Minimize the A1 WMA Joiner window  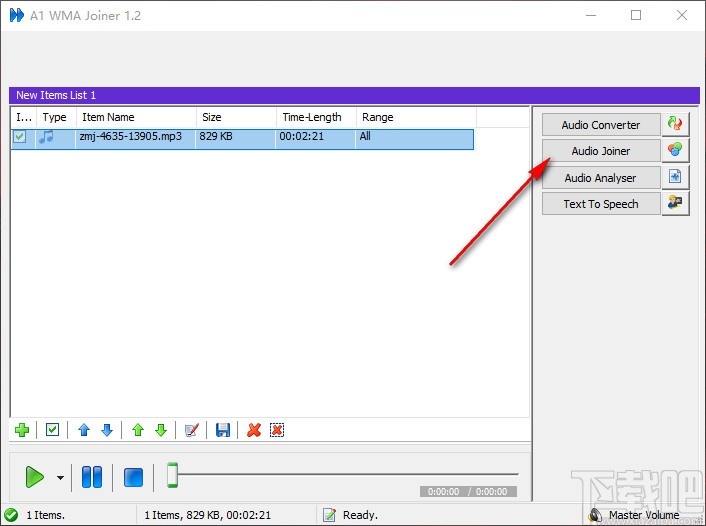pos(591,15)
